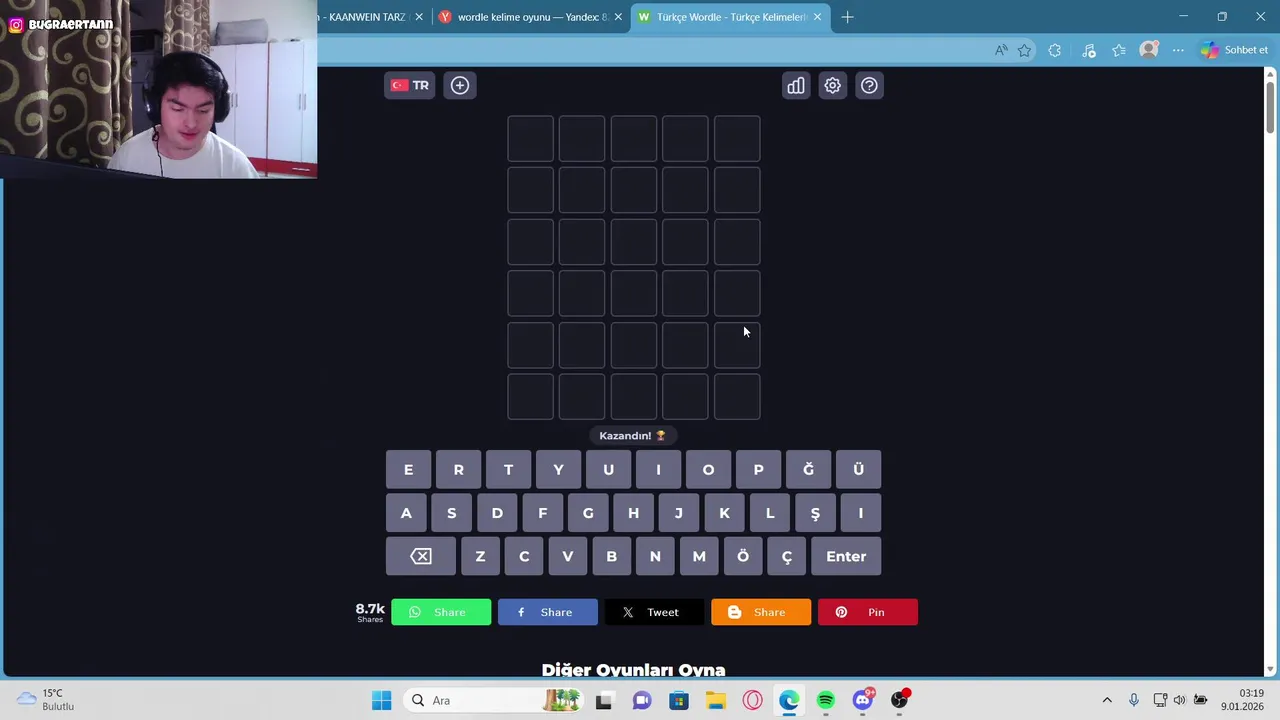The width and height of the screenshot is (1280, 720).
Task: Click the microphone tray icon
Action: click(1133, 700)
